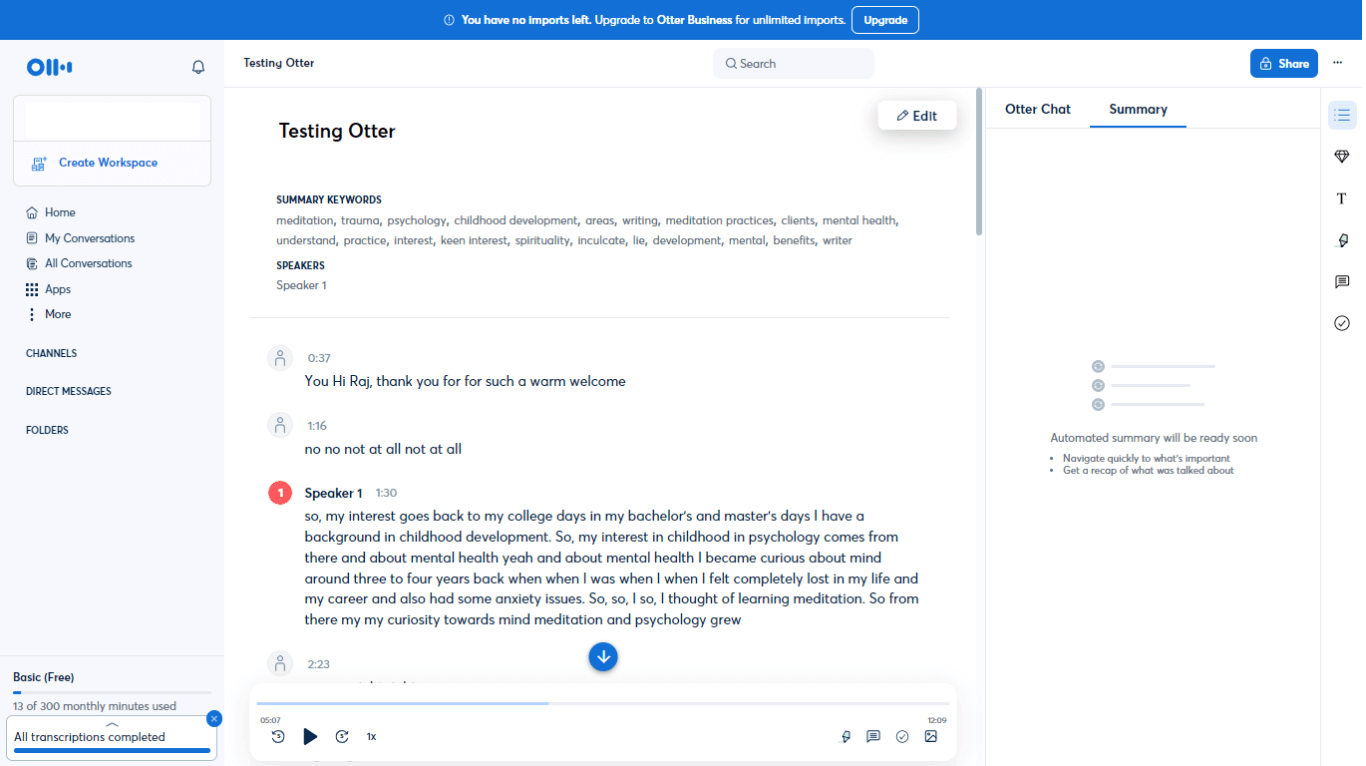Open the DIRECT MESSAGES section

[x=68, y=391]
